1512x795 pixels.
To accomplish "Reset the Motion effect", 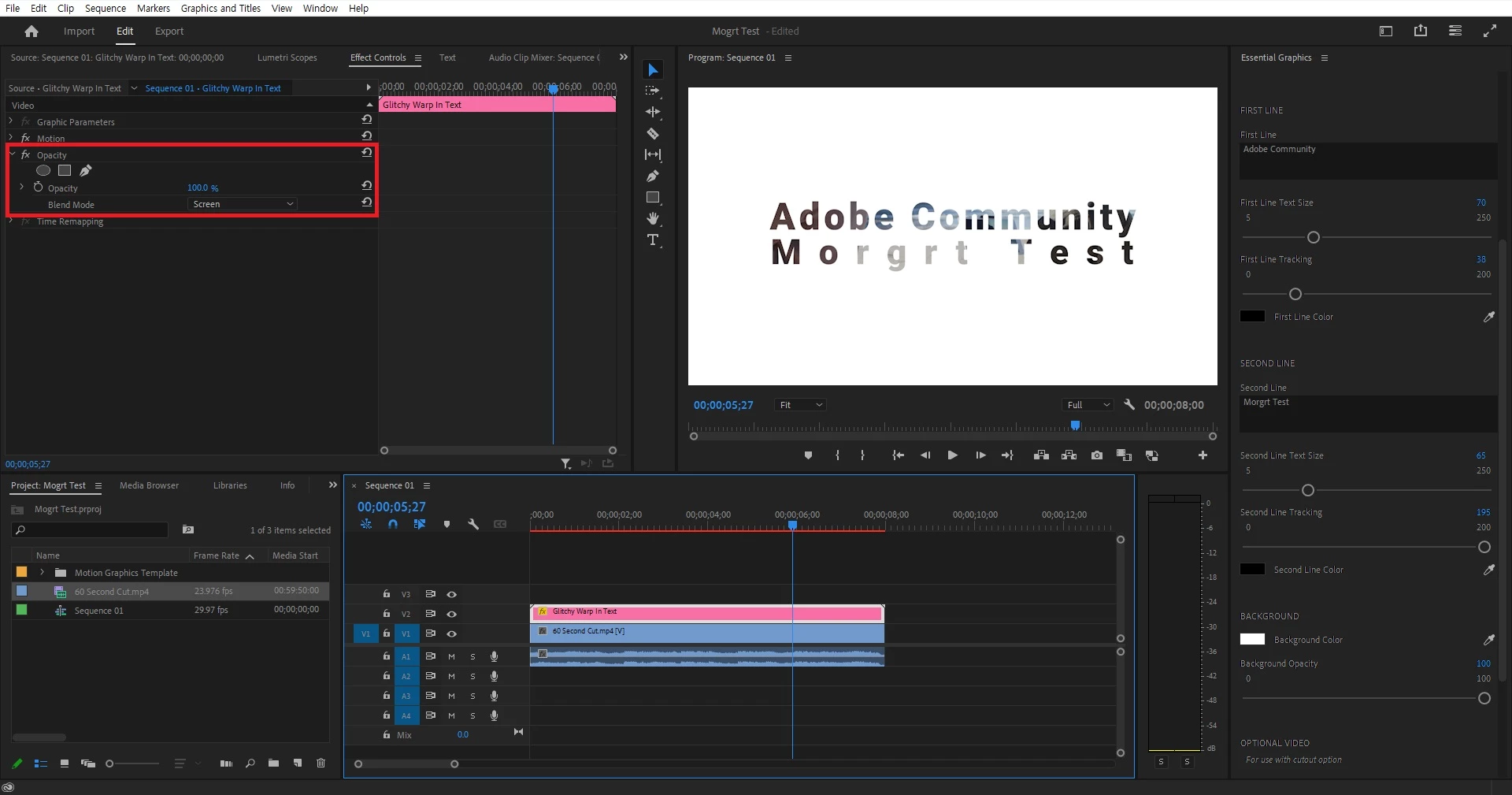I will pos(367,136).
